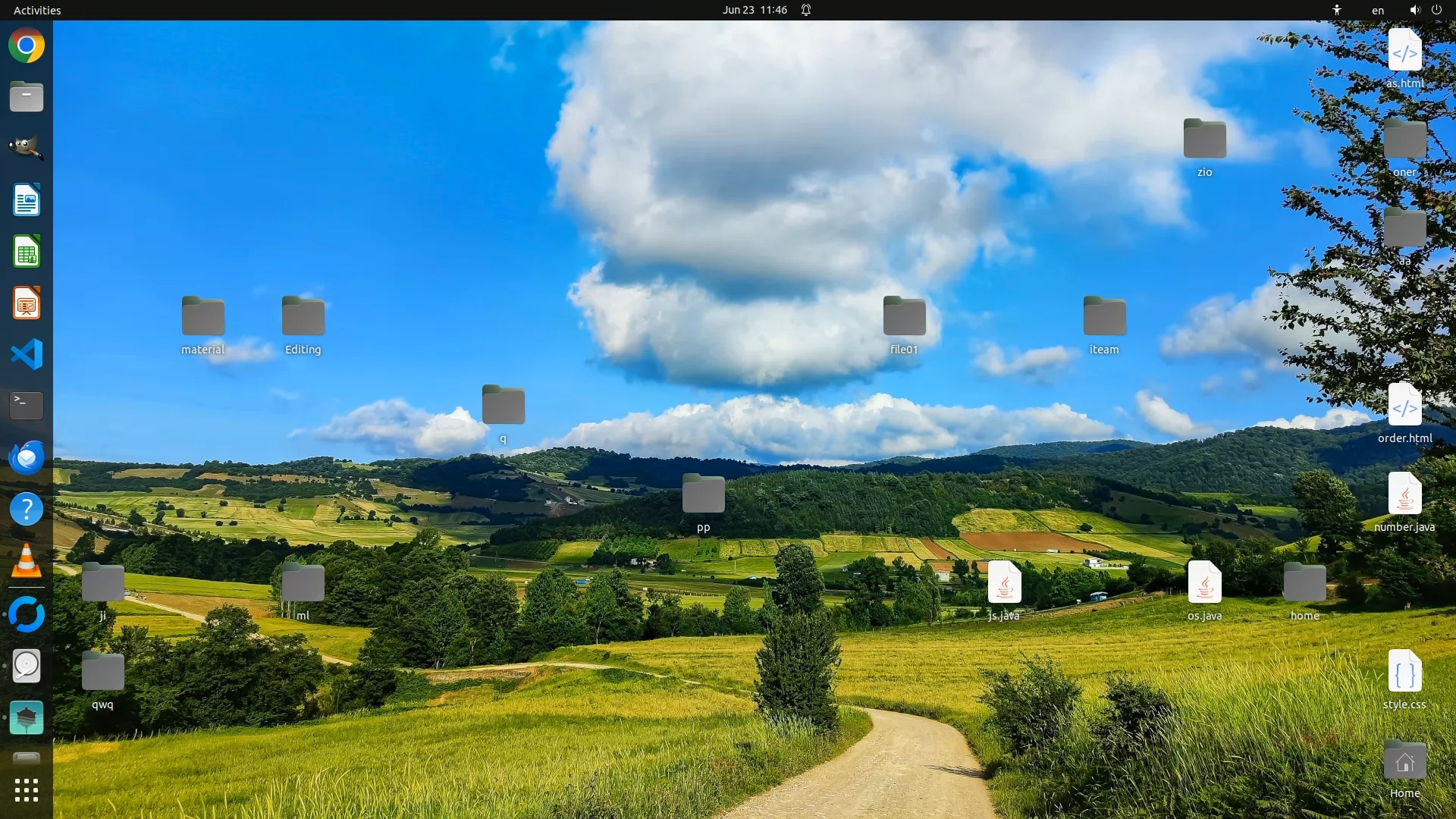
Task: Click the Help question mark icon
Action: [x=27, y=509]
